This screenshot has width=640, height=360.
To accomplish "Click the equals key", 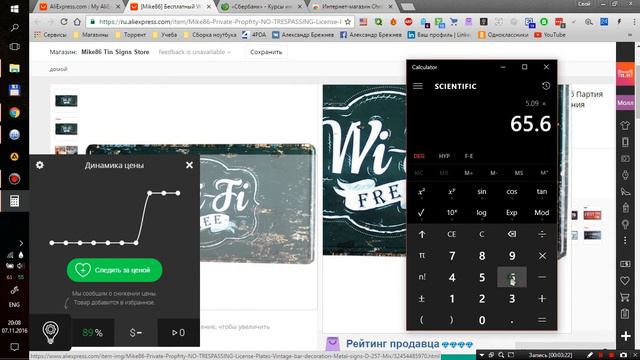I will (542, 320).
